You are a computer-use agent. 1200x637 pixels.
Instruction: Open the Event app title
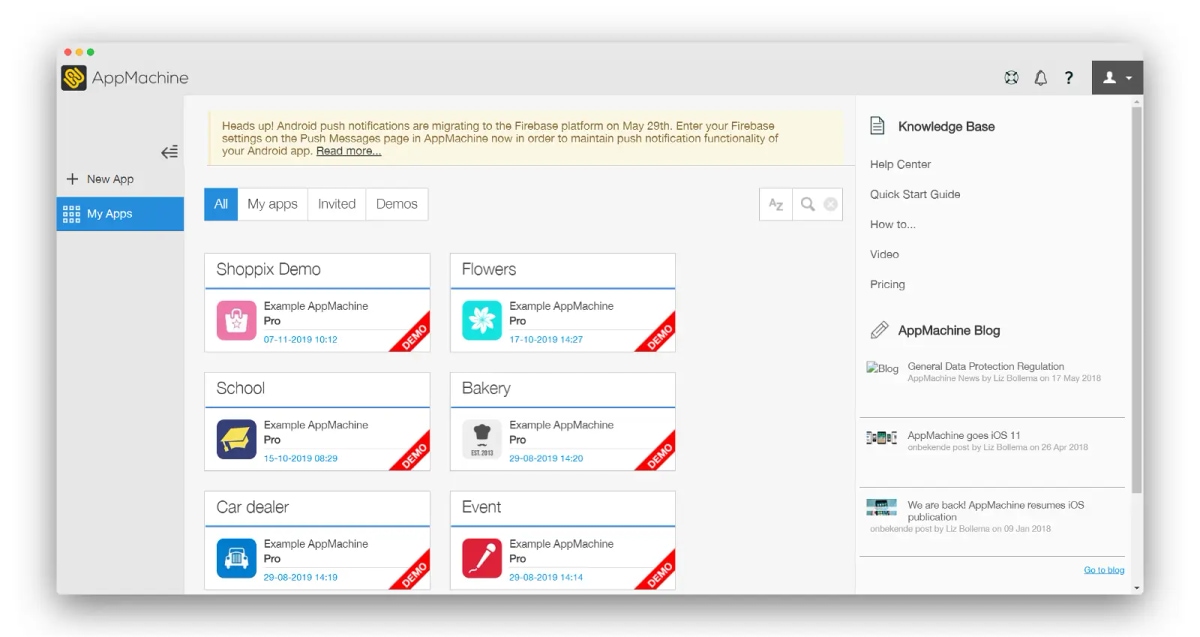coord(482,507)
